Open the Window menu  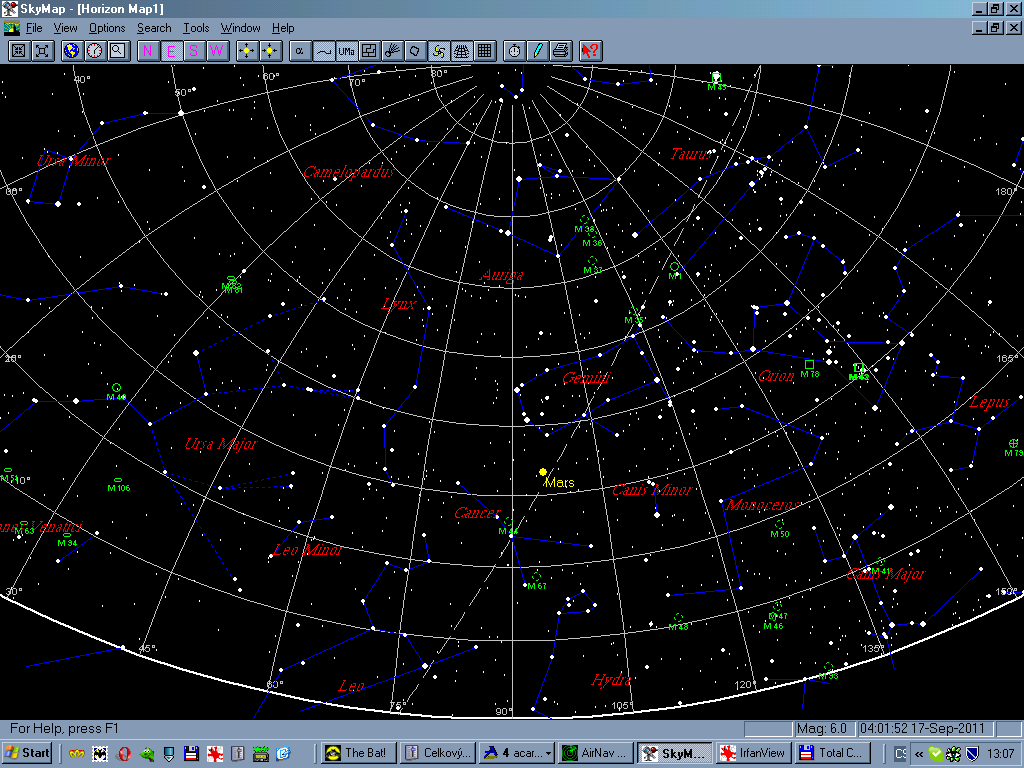pyautogui.click(x=240, y=28)
